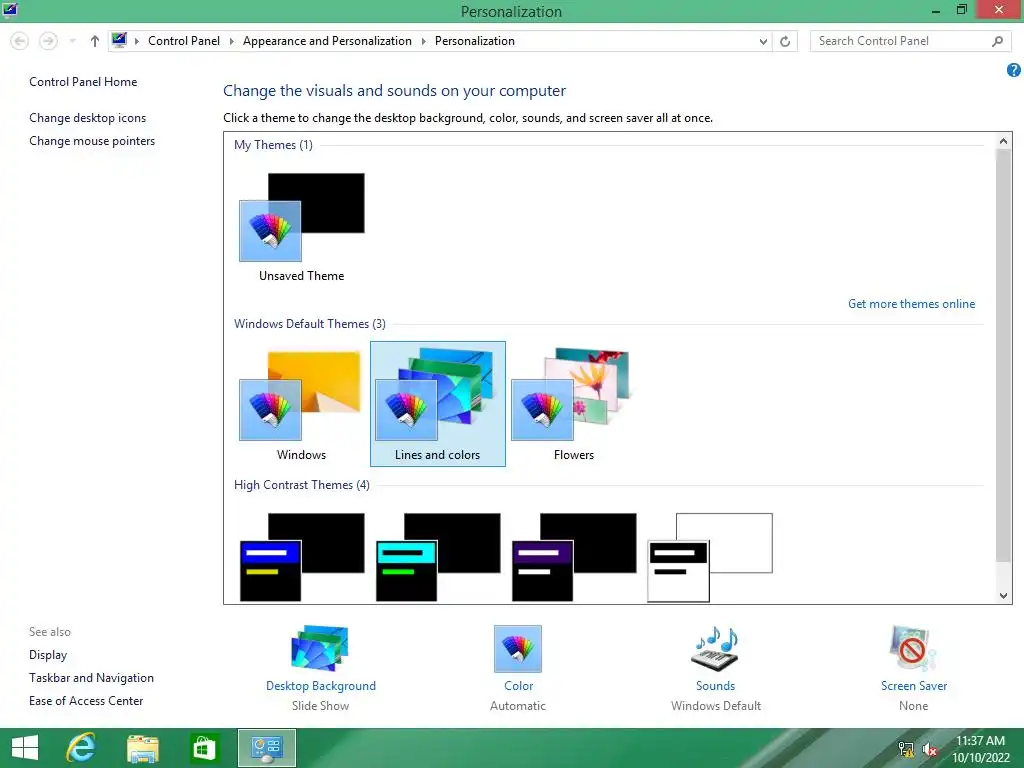The image size is (1024, 768).
Task: Open Display under See also
Action: pos(48,654)
